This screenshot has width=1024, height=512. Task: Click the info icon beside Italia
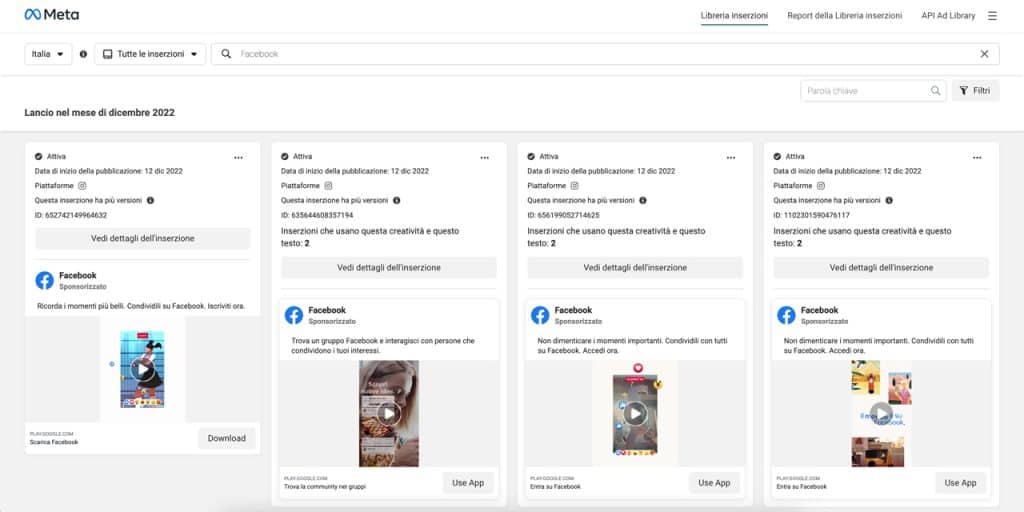click(83, 54)
